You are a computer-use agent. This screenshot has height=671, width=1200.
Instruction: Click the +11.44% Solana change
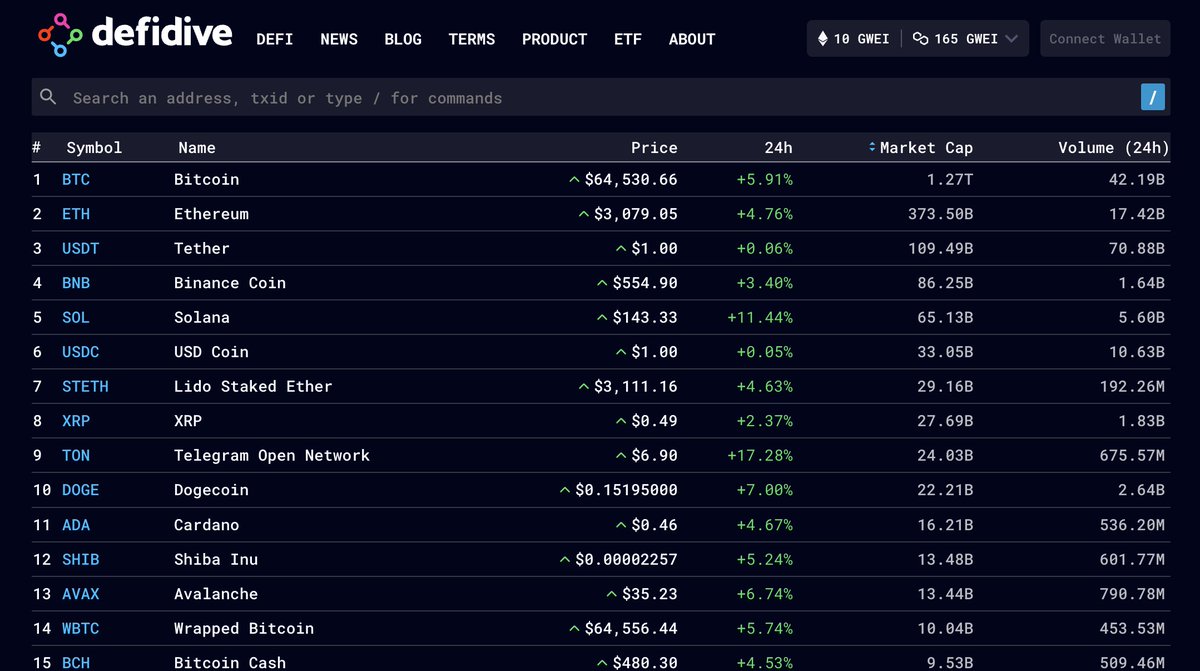coord(760,318)
